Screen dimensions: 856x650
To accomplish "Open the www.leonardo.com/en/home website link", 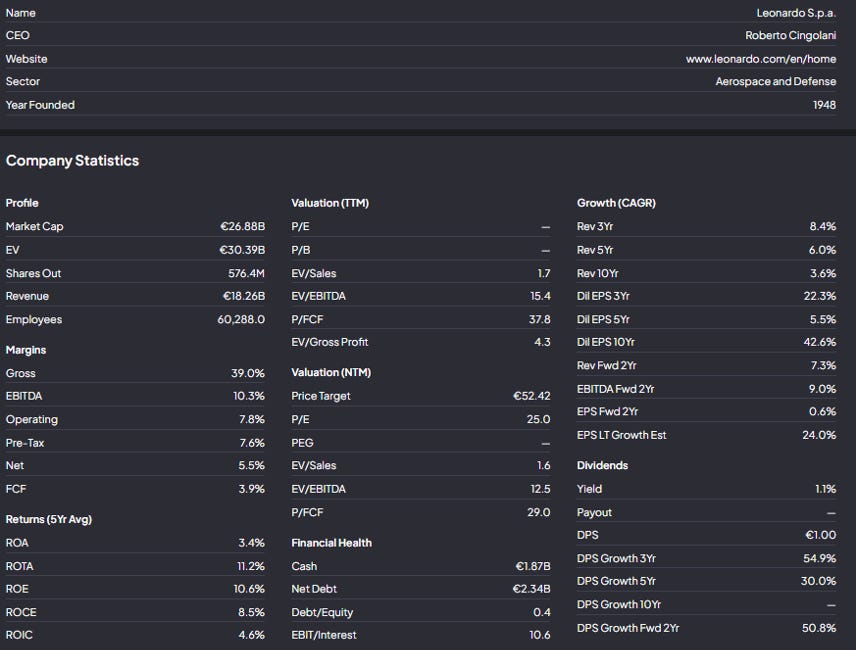I will pos(760,59).
